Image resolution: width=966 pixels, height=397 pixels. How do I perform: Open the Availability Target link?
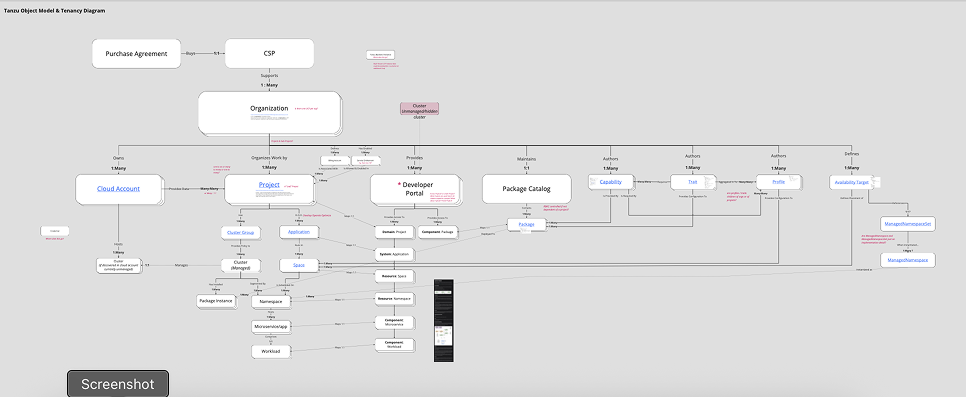[851, 182]
